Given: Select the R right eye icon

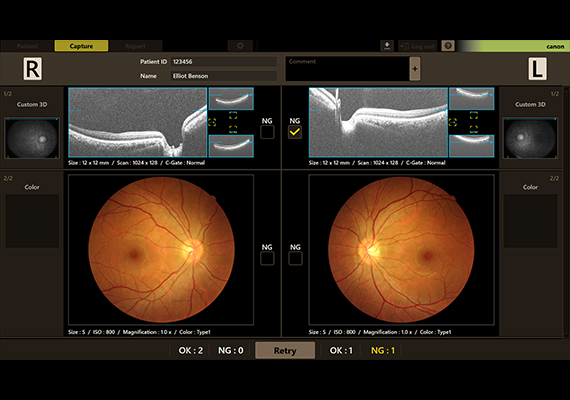Looking at the screenshot, I should 33,69.
